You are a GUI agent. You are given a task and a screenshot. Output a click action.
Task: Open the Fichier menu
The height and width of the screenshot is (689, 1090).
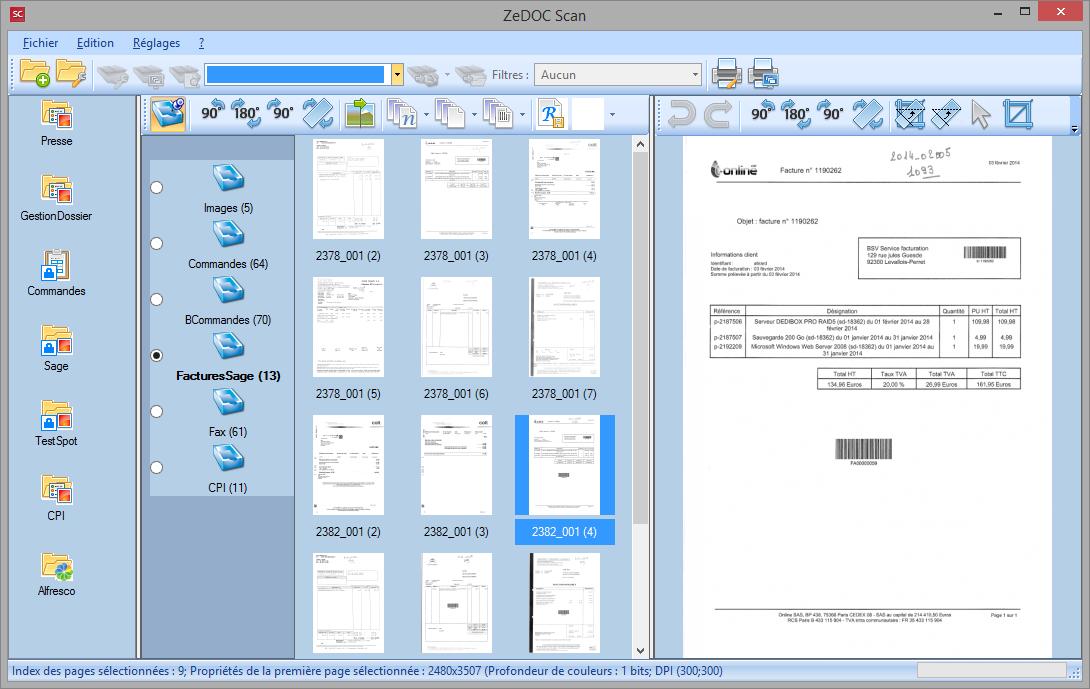[x=40, y=43]
